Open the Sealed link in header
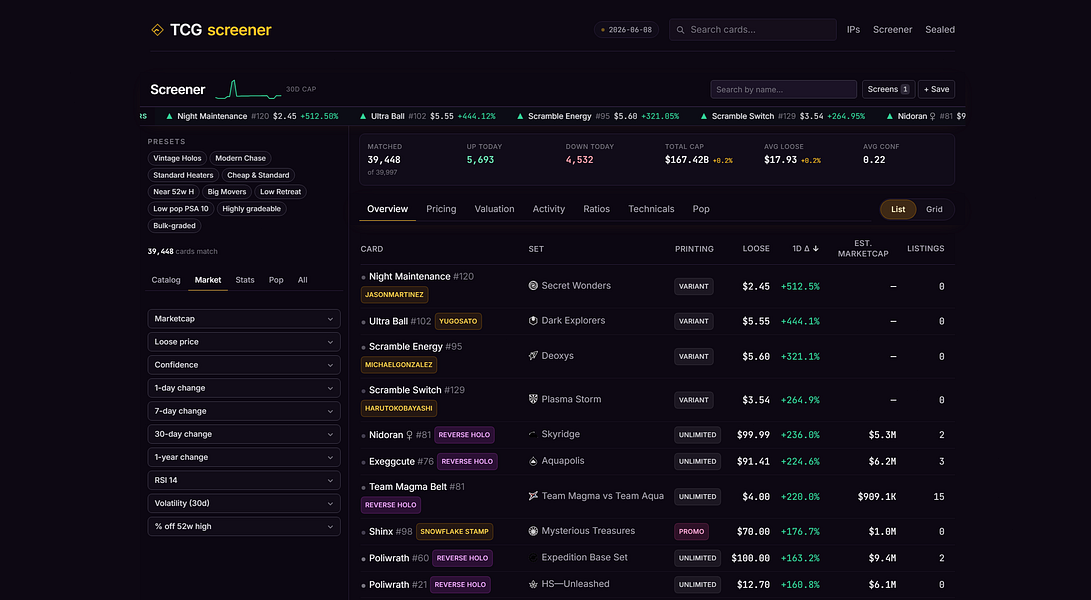The width and height of the screenshot is (1091, 600). click(939, 30)
